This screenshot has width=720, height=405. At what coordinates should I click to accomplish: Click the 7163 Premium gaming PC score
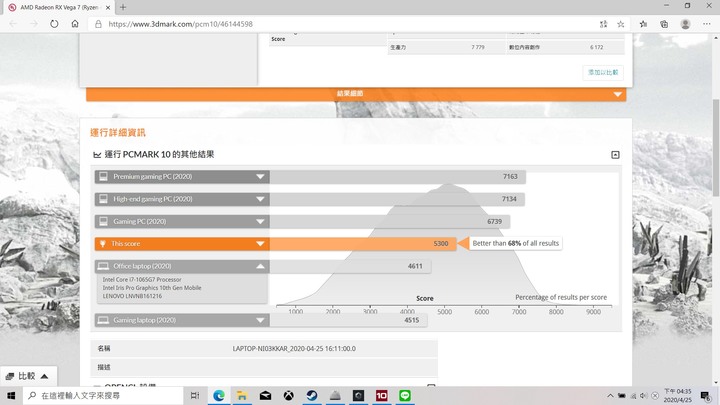(510, 176)
